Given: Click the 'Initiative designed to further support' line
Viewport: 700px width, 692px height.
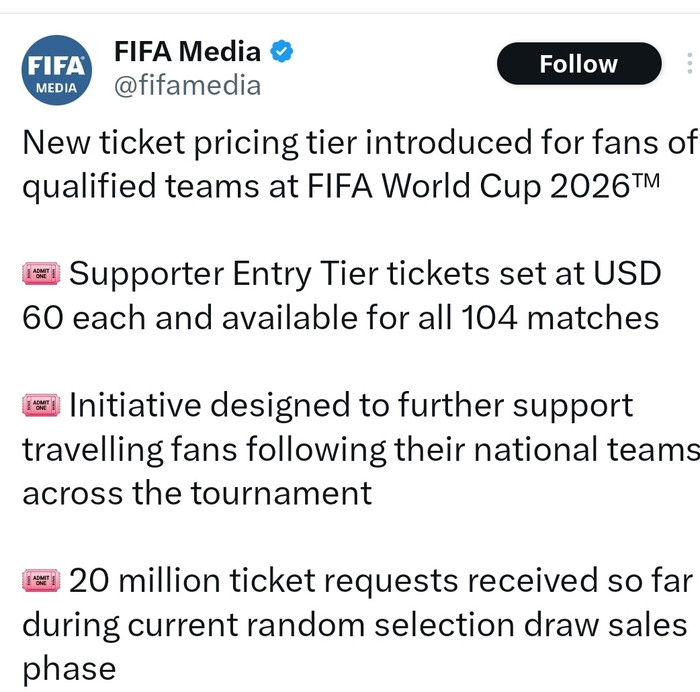Looking at the screenshot, I should pyautogui.click(x=350, y=405).
